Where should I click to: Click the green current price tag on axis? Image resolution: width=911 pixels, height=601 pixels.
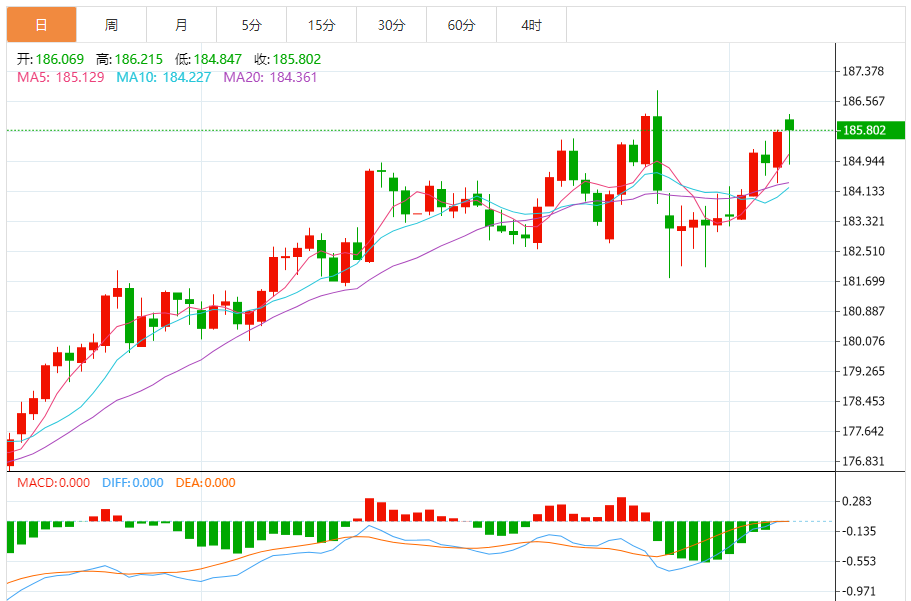coord(865,131)
